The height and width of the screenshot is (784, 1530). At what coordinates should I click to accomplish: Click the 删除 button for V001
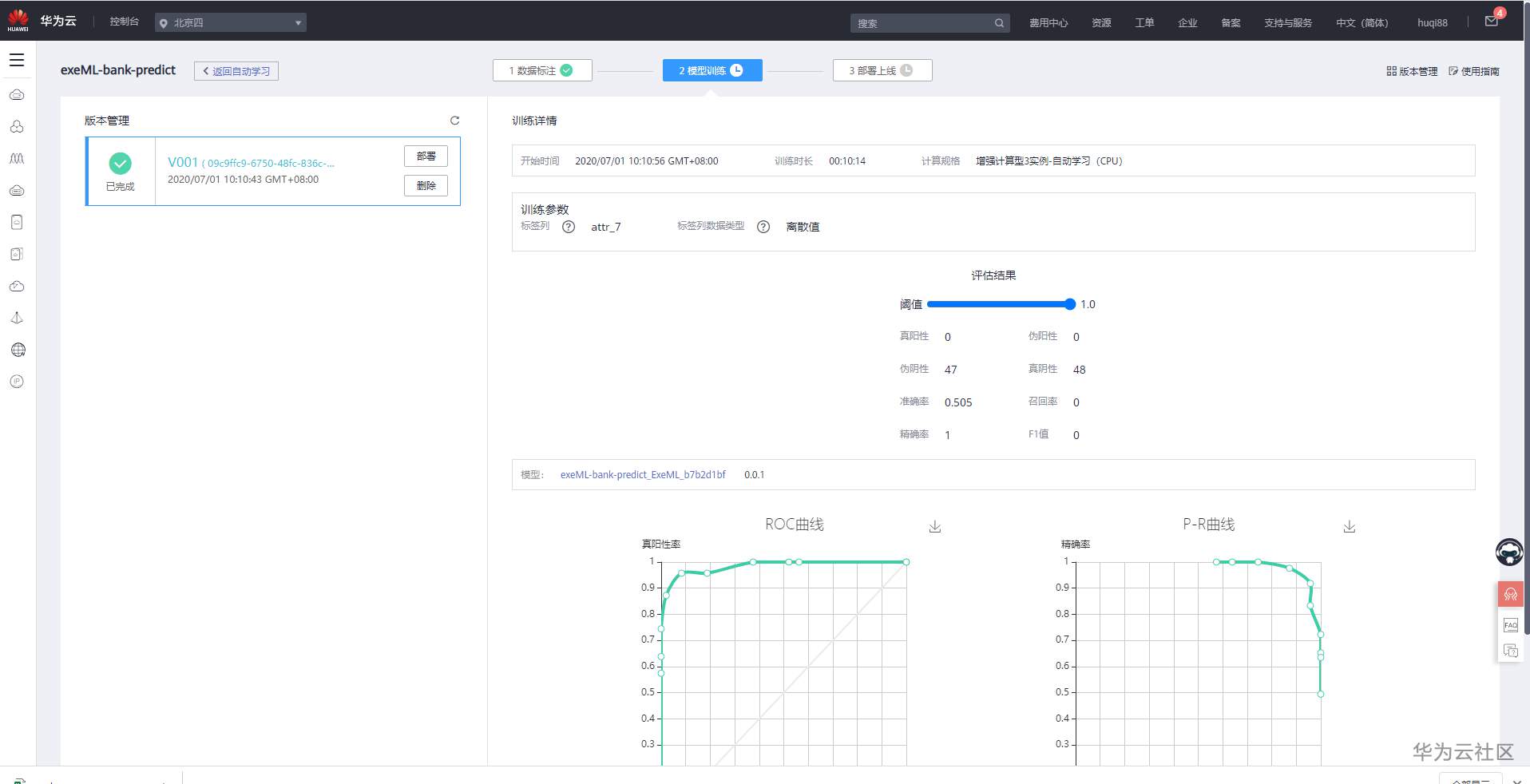tap(426, 186)
